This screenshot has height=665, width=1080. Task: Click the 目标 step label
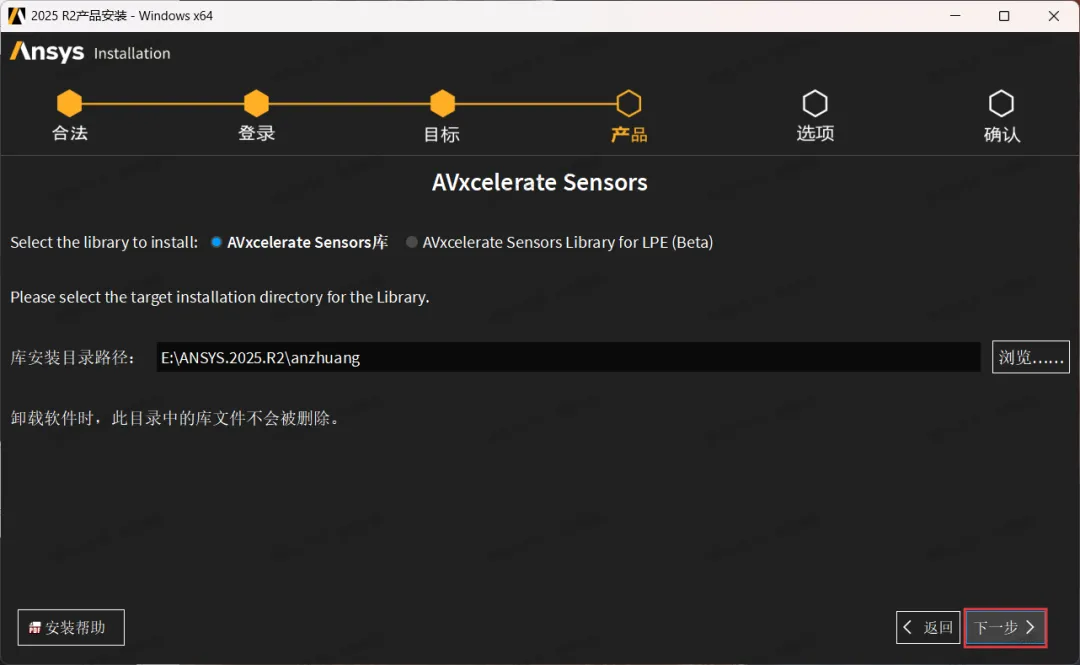point(442,134)
